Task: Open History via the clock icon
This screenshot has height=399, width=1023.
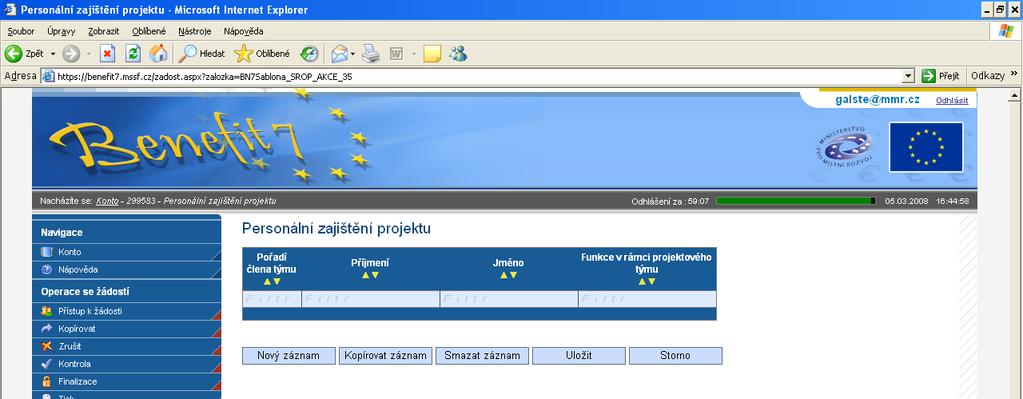Action: [309, 53]
